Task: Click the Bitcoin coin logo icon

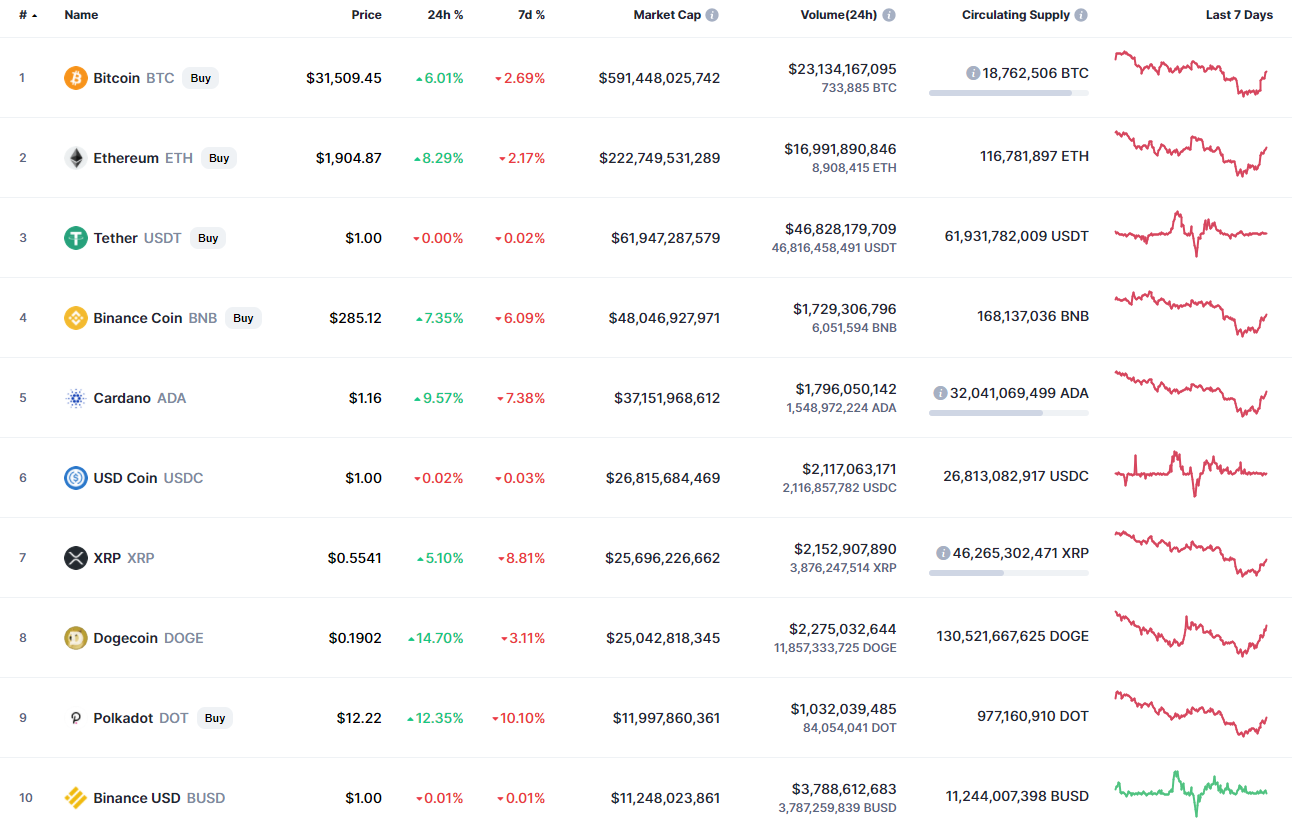Action: pos(76,78)
